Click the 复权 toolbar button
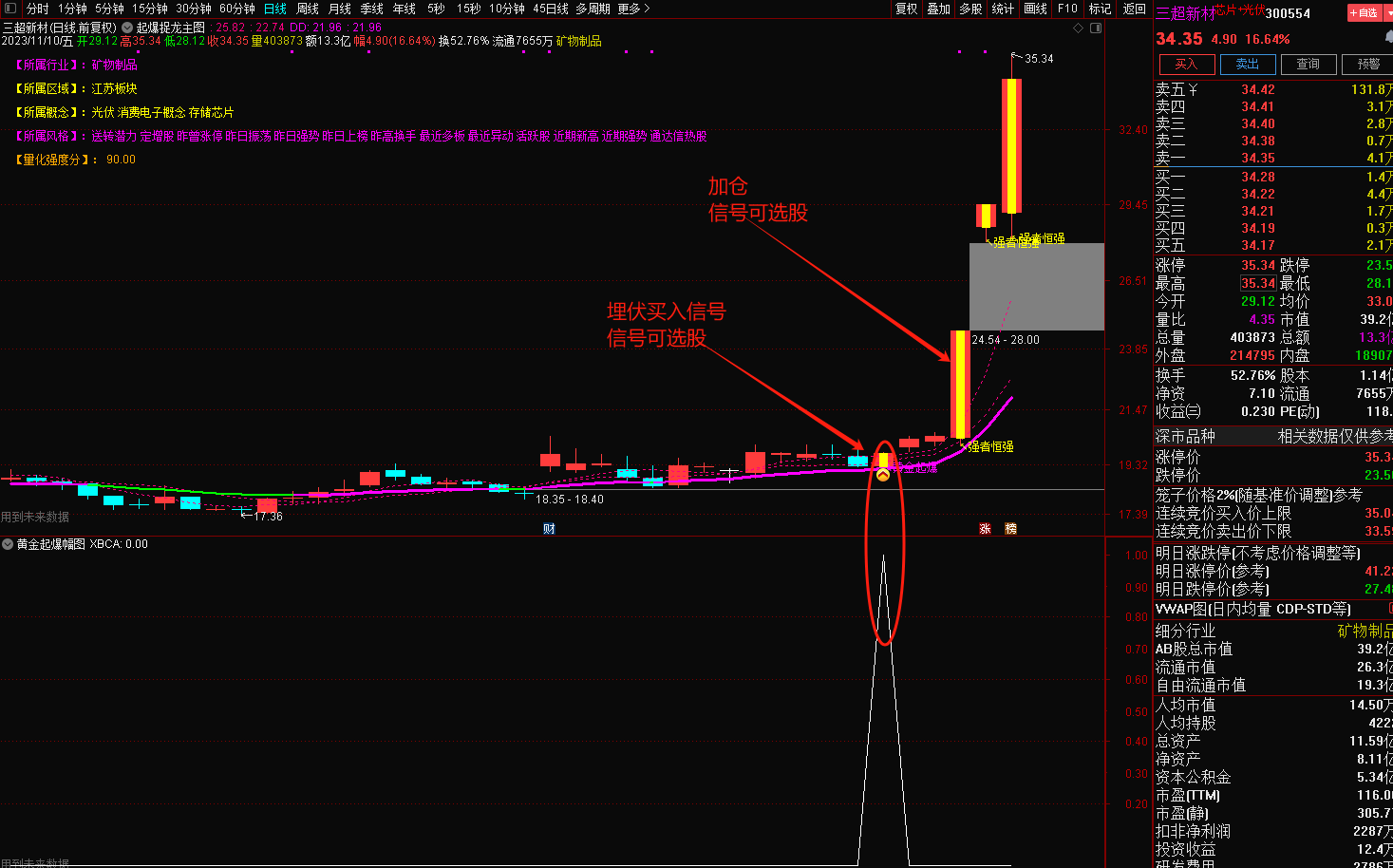This screenshot has width=1393, height=868. 907,9
